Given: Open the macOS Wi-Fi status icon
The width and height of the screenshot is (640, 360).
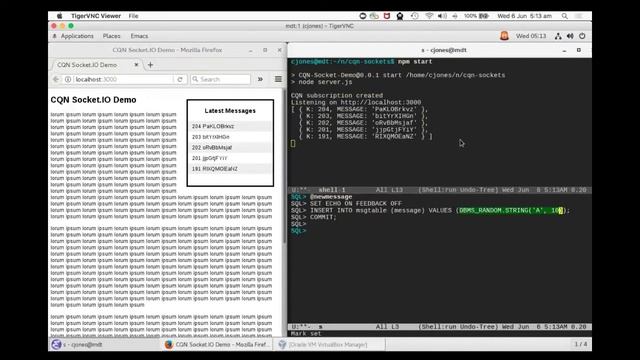Looking at the screenshot, I should (429, 16).
